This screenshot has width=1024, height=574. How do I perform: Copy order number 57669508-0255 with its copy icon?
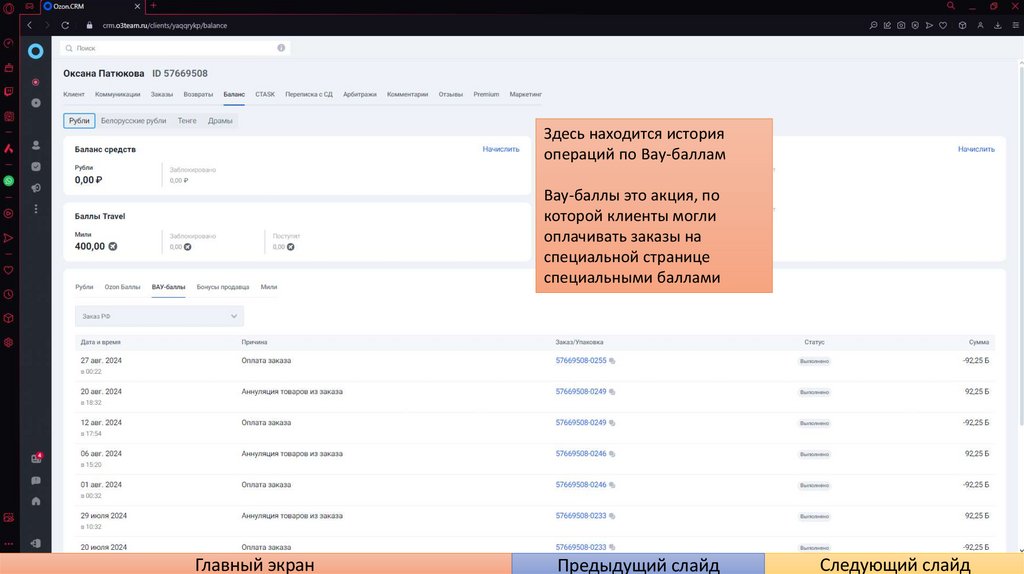(612, 360)
